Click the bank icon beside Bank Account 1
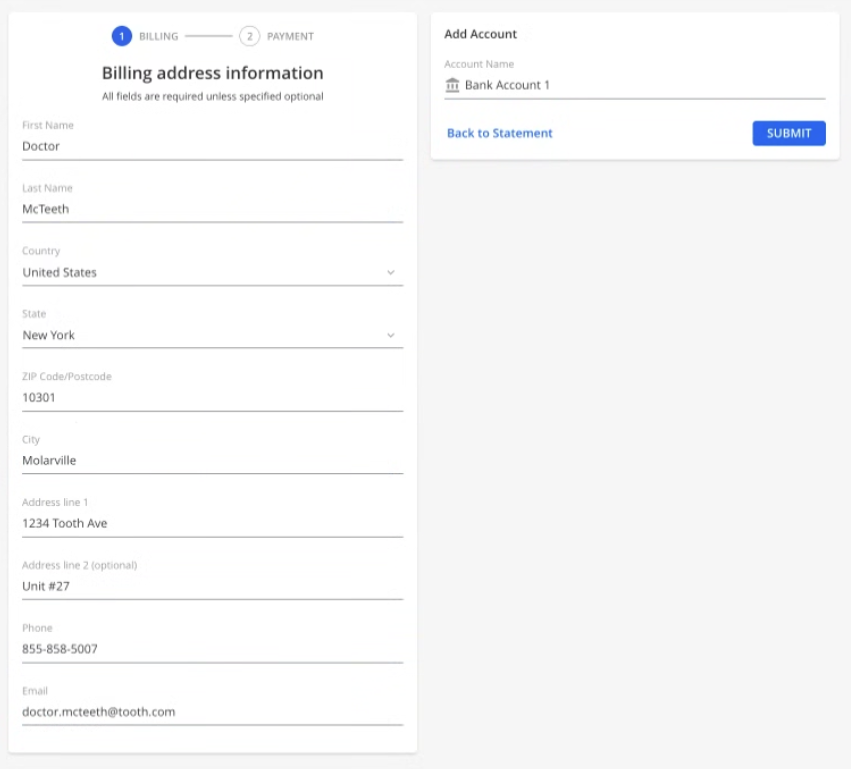This screenshot has height=769, width=851. [x=452, y=85]
